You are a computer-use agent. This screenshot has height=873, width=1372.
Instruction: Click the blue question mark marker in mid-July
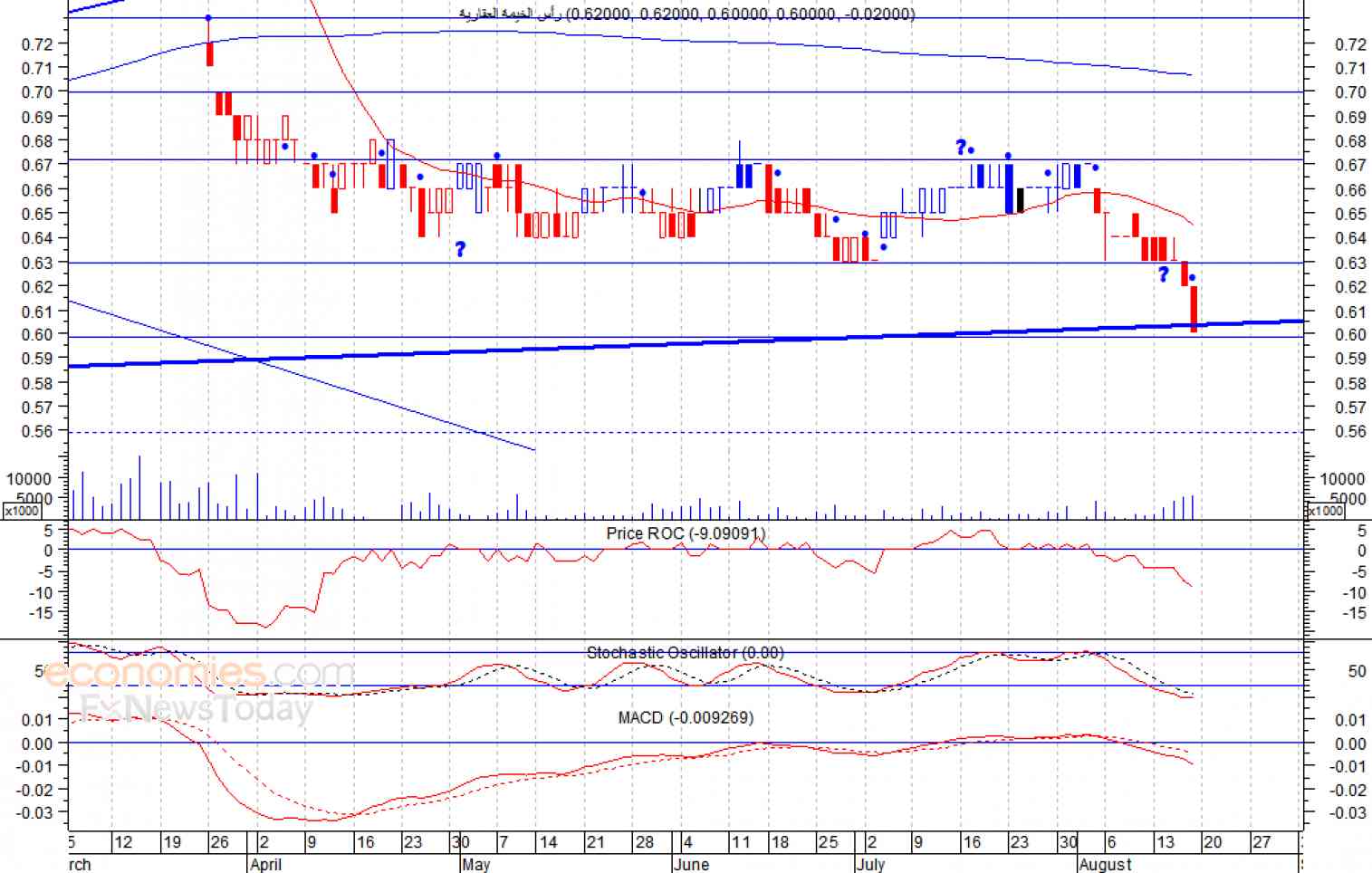pos(961,147)
